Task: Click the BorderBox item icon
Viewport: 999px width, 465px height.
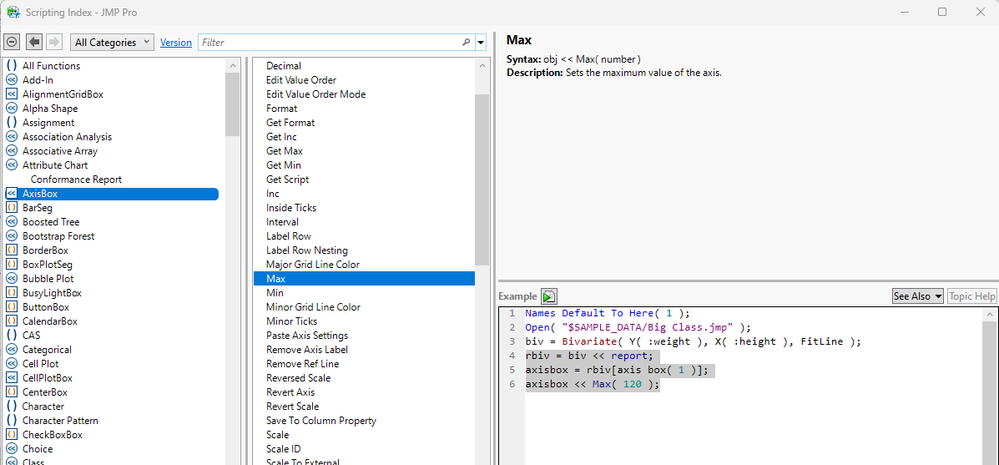Action: (x=11, y=250)
